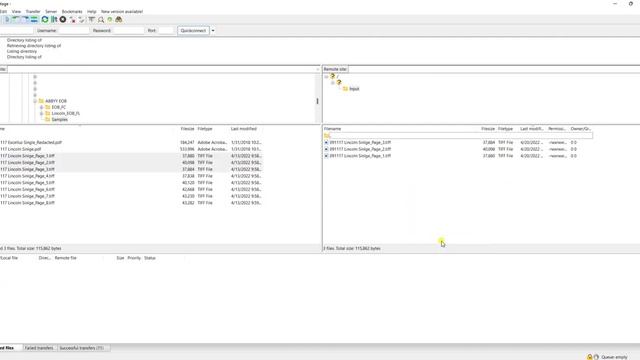This screenshot has width=640, height=360.
Task: Focus the Port input field
Action: point(166,31)
